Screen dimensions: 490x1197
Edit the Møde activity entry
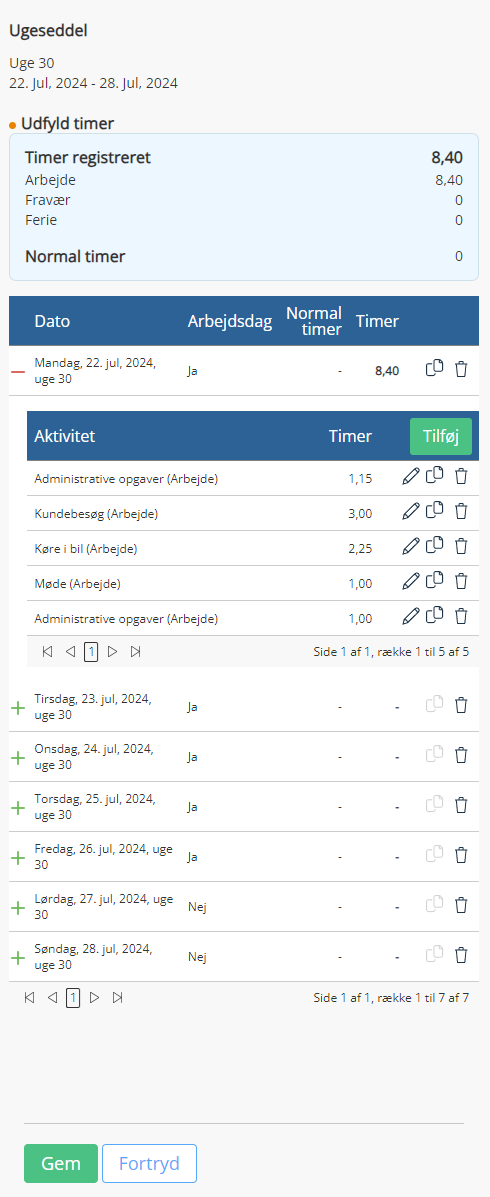[x=411, y=581]
